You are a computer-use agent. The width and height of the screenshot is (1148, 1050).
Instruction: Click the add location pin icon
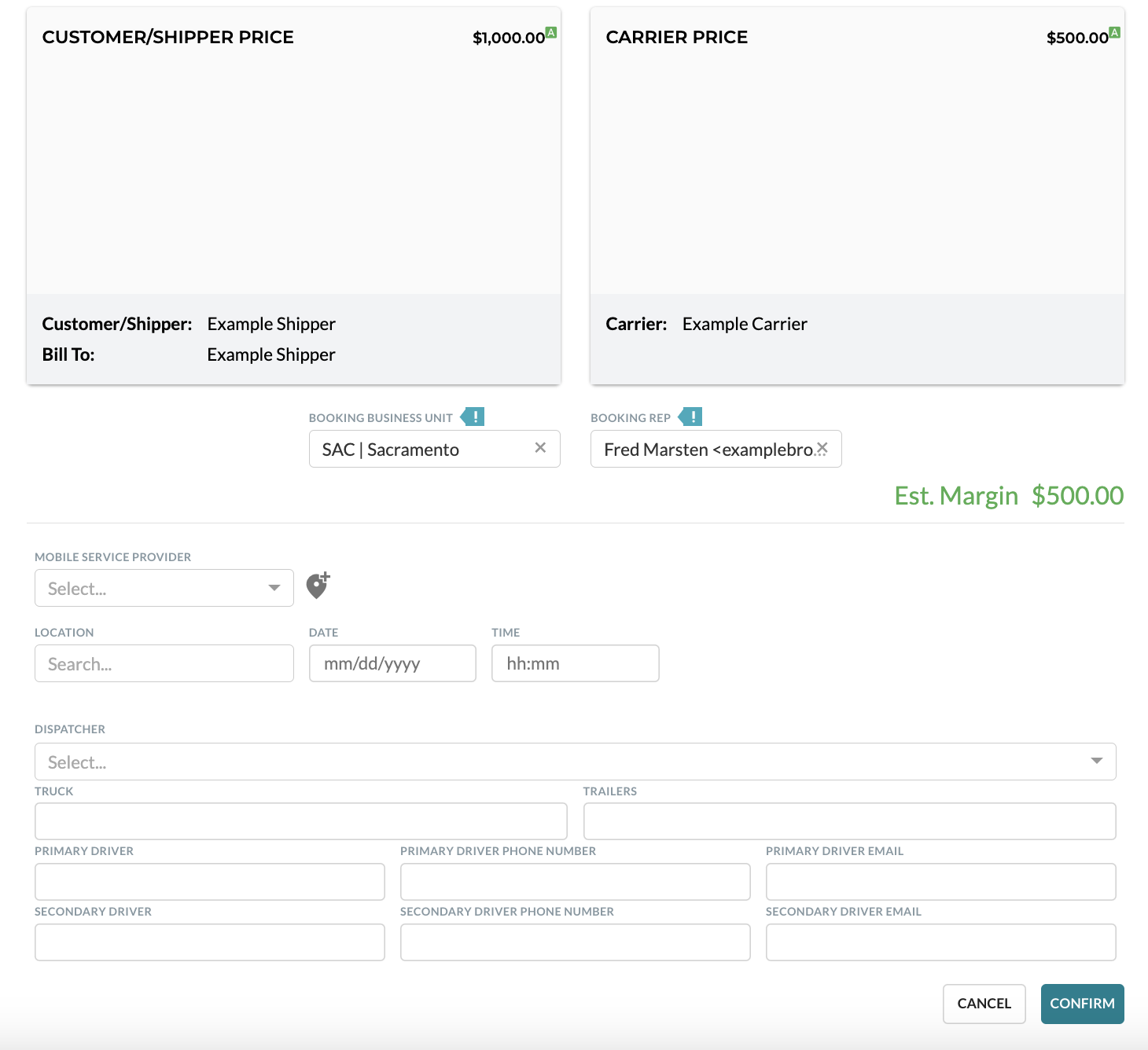pos(318,586)
